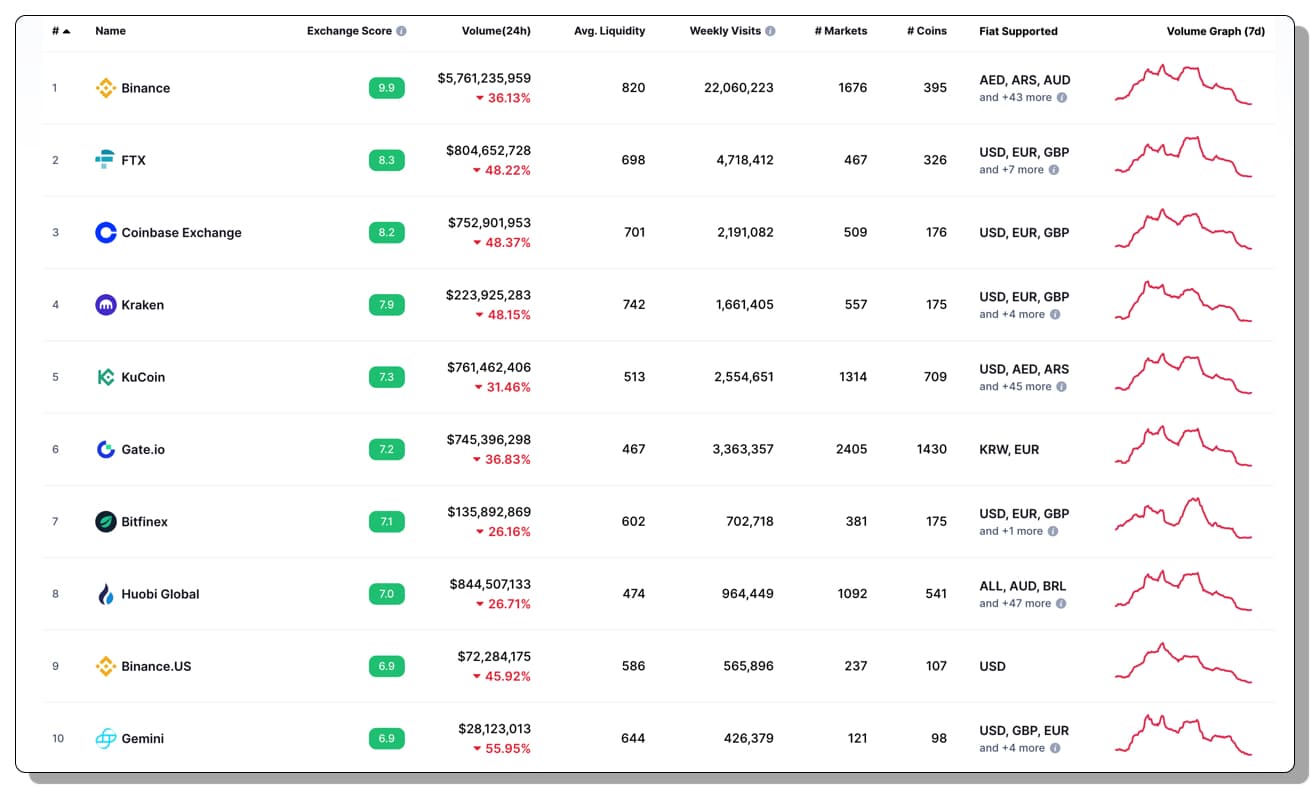
Task: Sort table by Name column header
Action: 110,31
